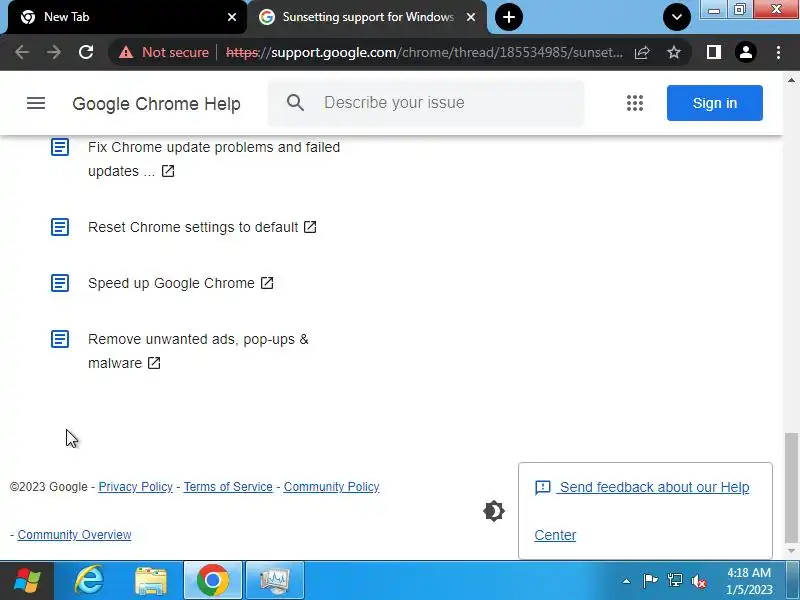The height and width of the screenshot is (600, 800).
Task: Open Windows Explorer folder on taskbar
Action: point(151,581)
